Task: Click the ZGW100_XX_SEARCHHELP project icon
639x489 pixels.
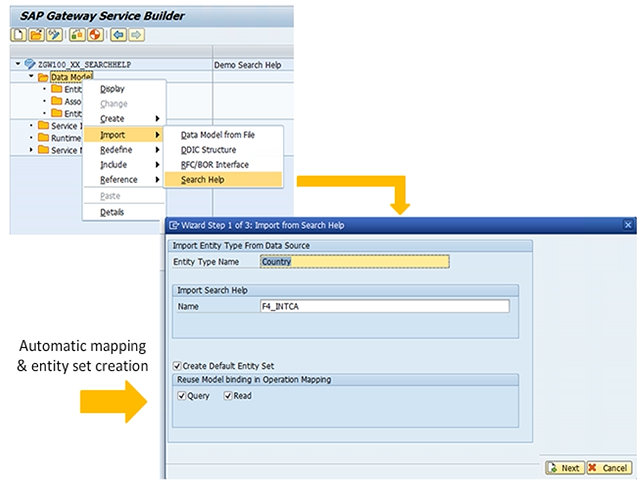Action: click(x=29, y=64)
